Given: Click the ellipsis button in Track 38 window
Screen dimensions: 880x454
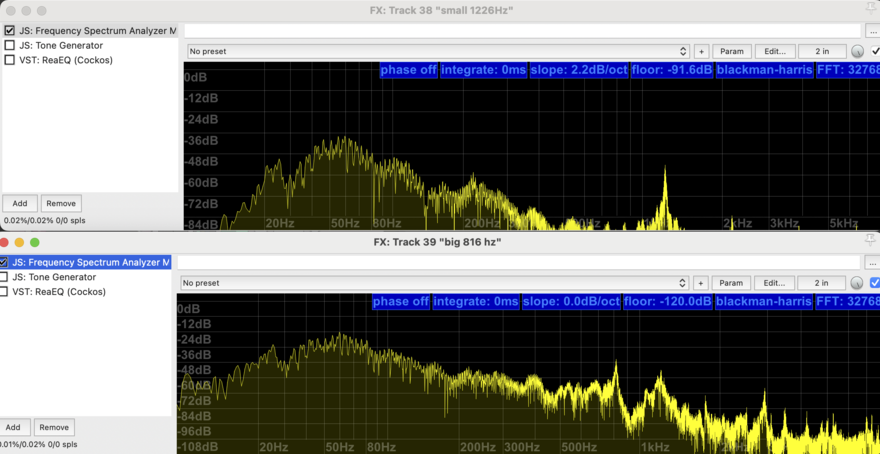Looking at the screenshot, I should pos(872,31).
